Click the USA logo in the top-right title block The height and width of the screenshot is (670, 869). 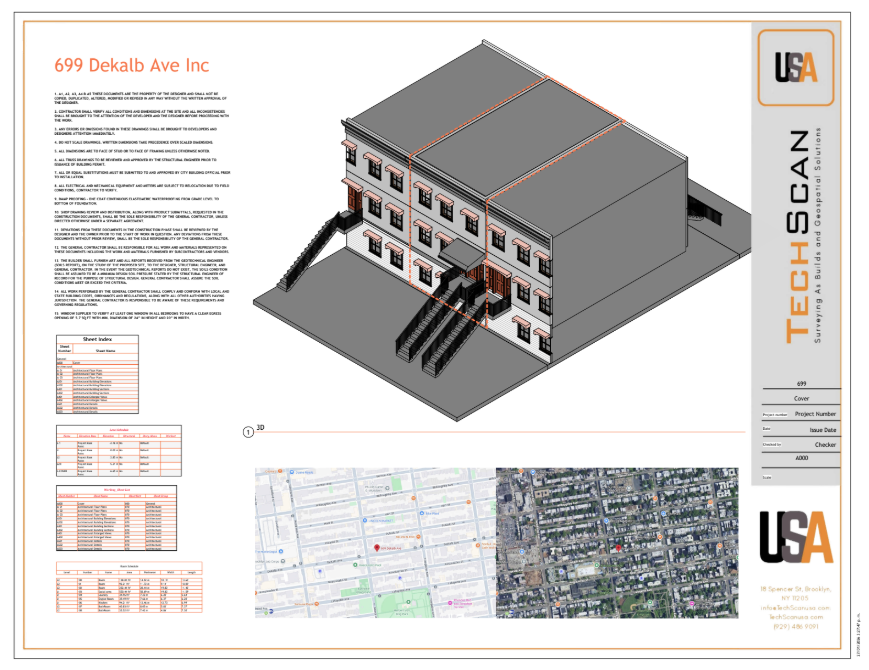click(797, 66)
